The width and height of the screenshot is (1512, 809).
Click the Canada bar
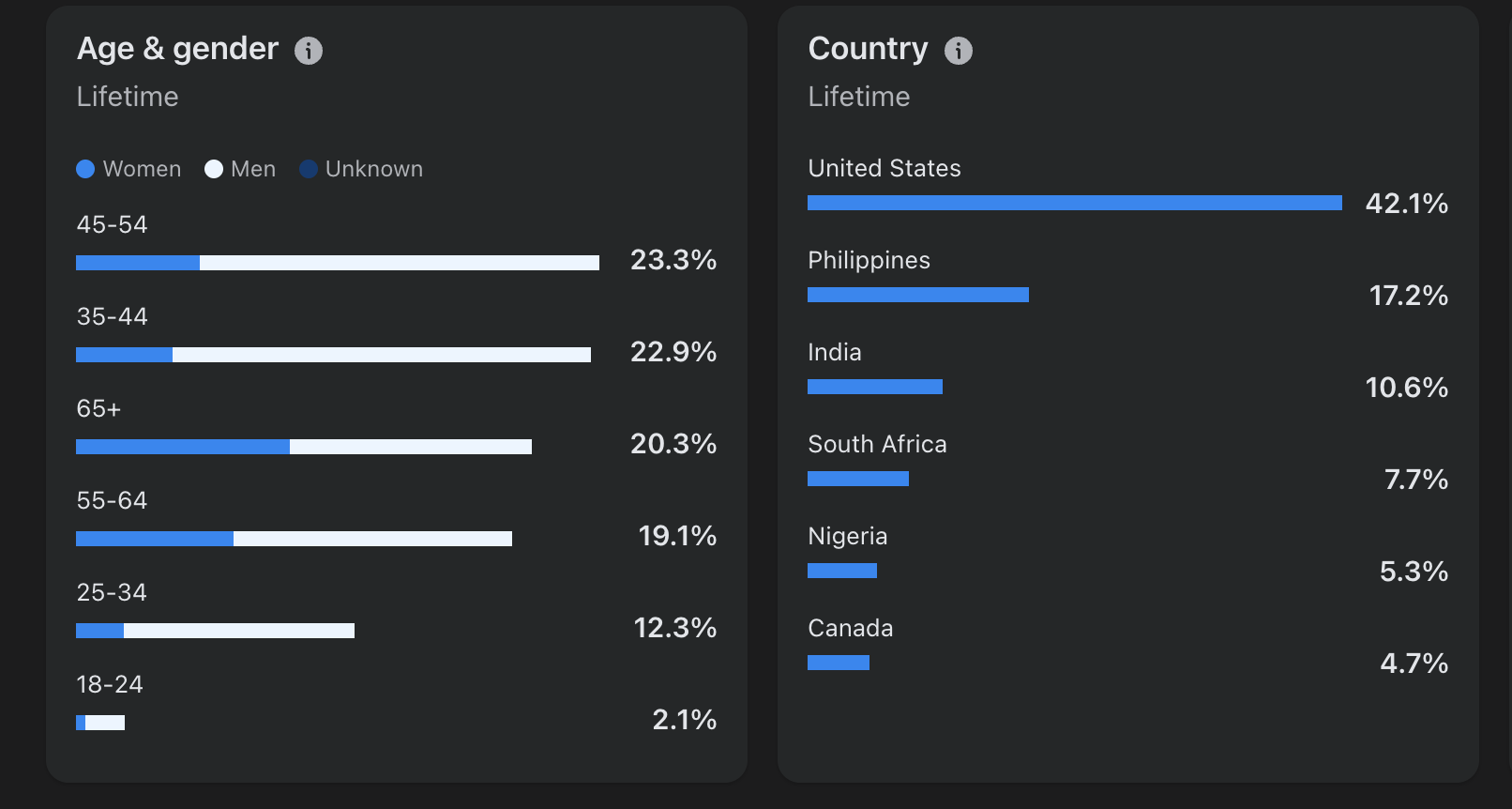[x=839, y=663]
